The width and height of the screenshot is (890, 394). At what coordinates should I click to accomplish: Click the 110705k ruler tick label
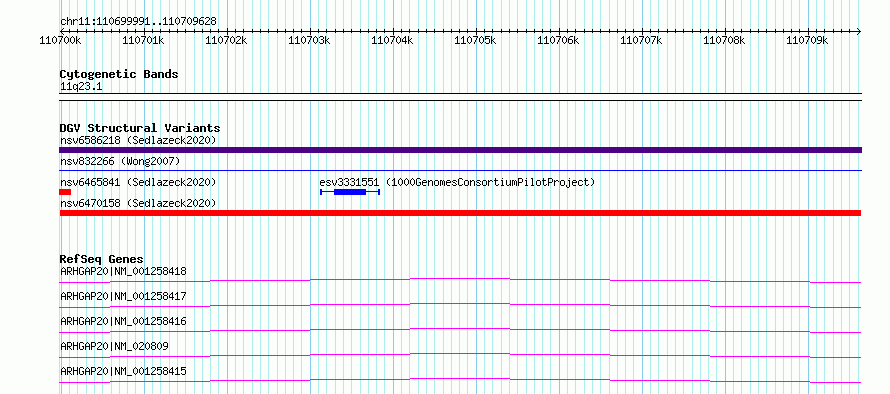coord(476,40)
